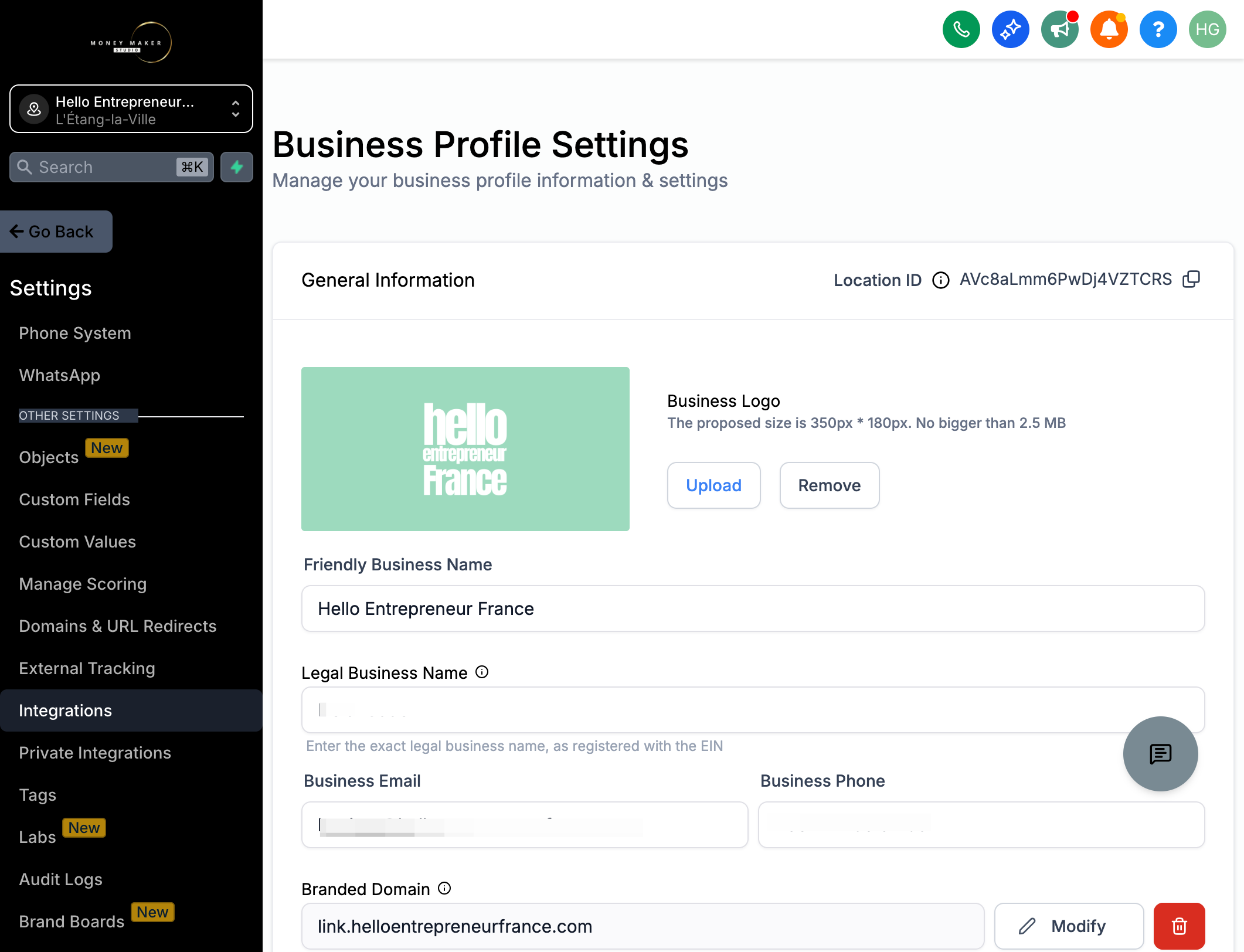1244x952 pixels.
Task: Open the blue AI sparkle assistant icon
Action: (x=1010, y=29)
